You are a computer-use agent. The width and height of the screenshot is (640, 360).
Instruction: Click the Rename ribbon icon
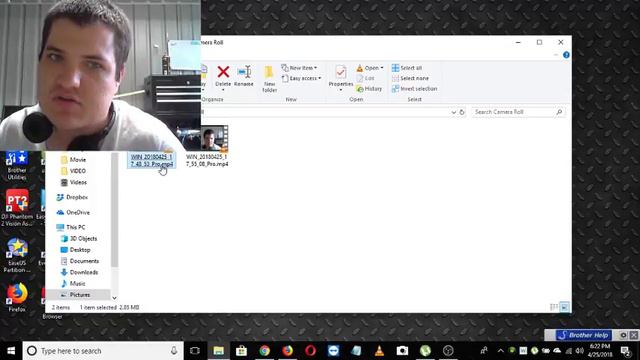[244, 76]
